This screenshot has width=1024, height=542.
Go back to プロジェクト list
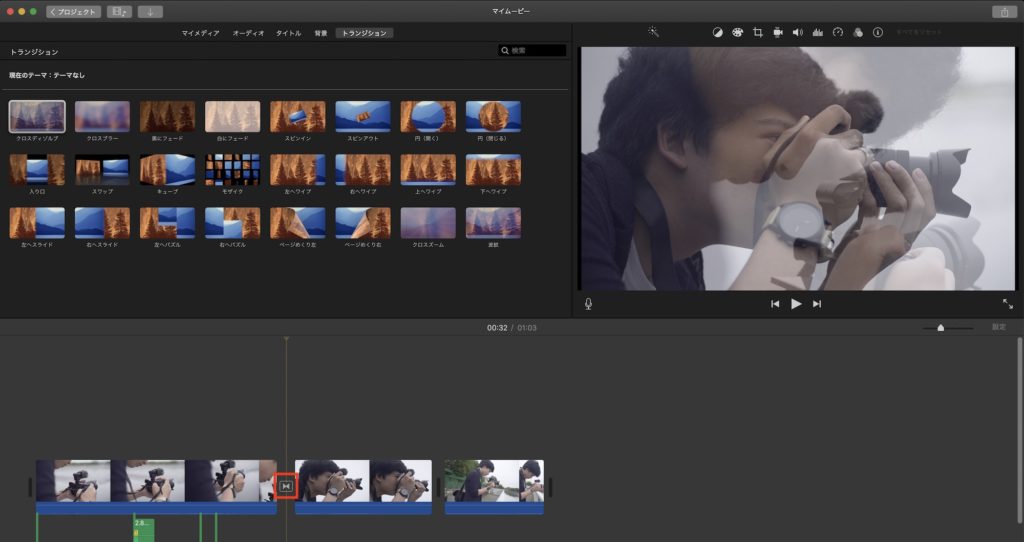(x=75, y=12)
